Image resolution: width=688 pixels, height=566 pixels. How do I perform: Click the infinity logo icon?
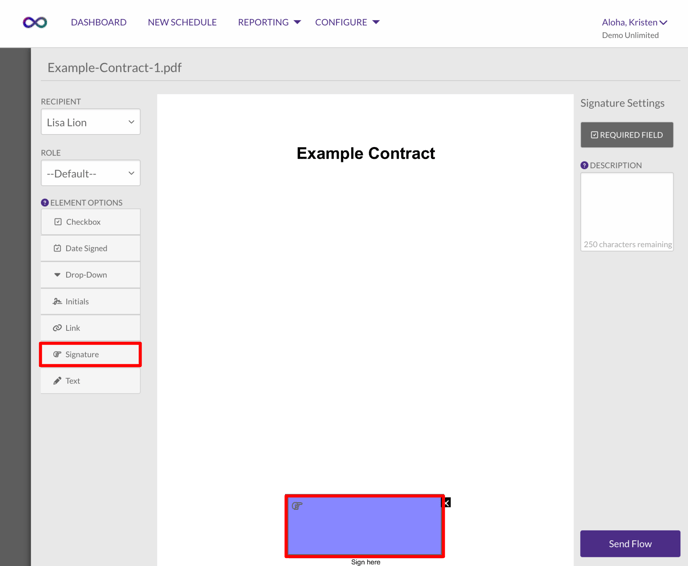[x=35, y=22]
